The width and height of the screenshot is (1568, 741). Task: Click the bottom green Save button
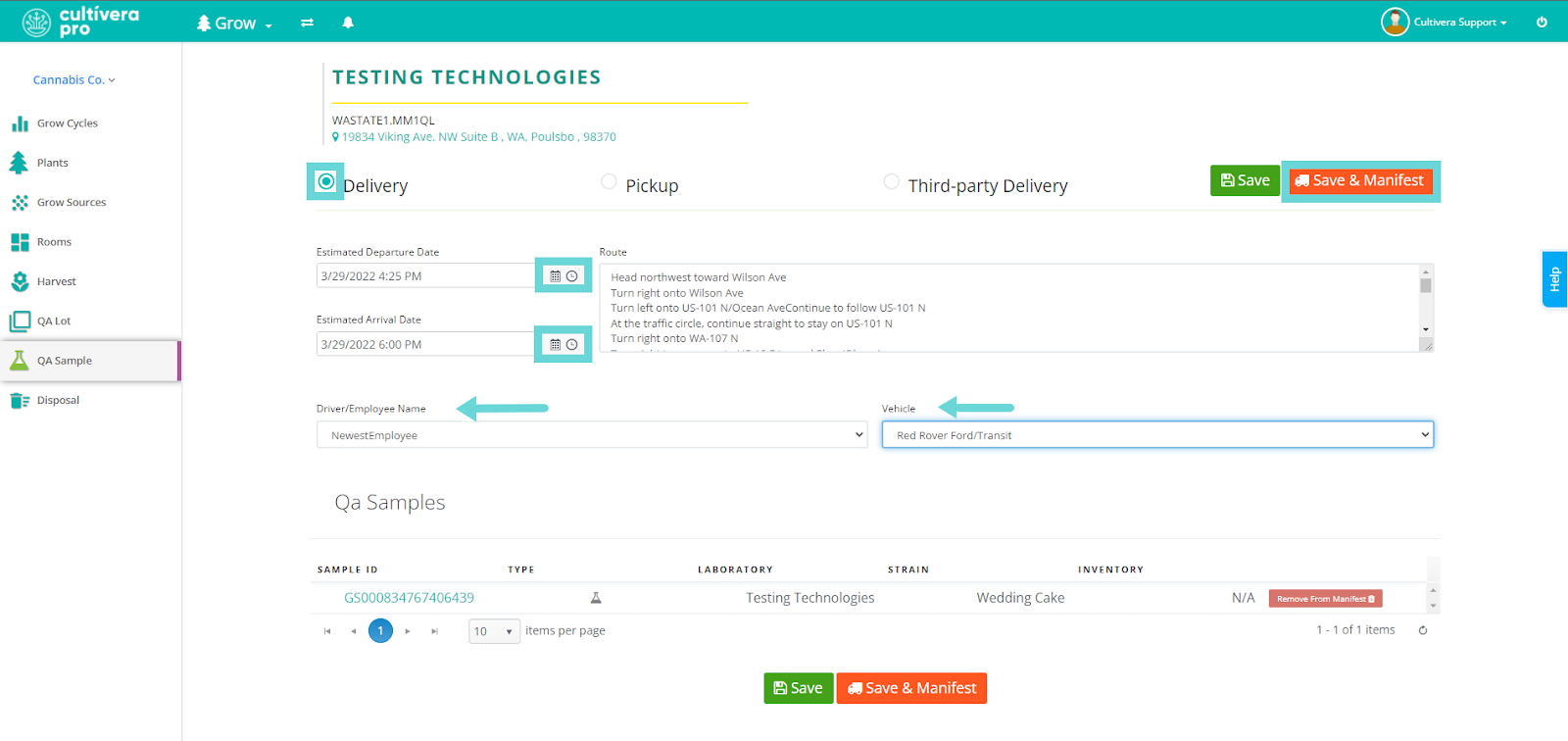point(799,688)
